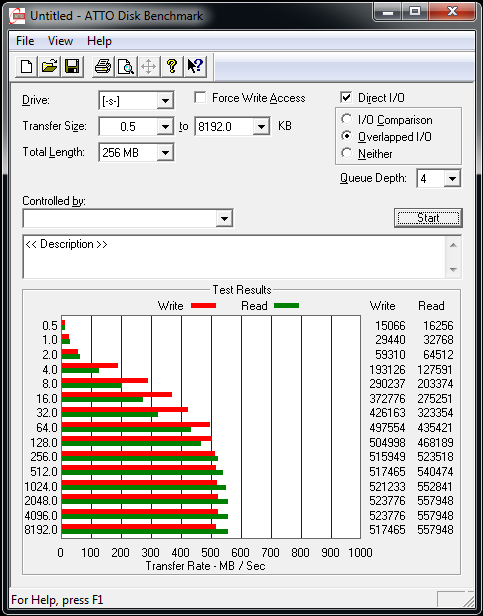Open a file with the folder icon
This screenshot has height=616, width=483.
[x=49, y=66]
